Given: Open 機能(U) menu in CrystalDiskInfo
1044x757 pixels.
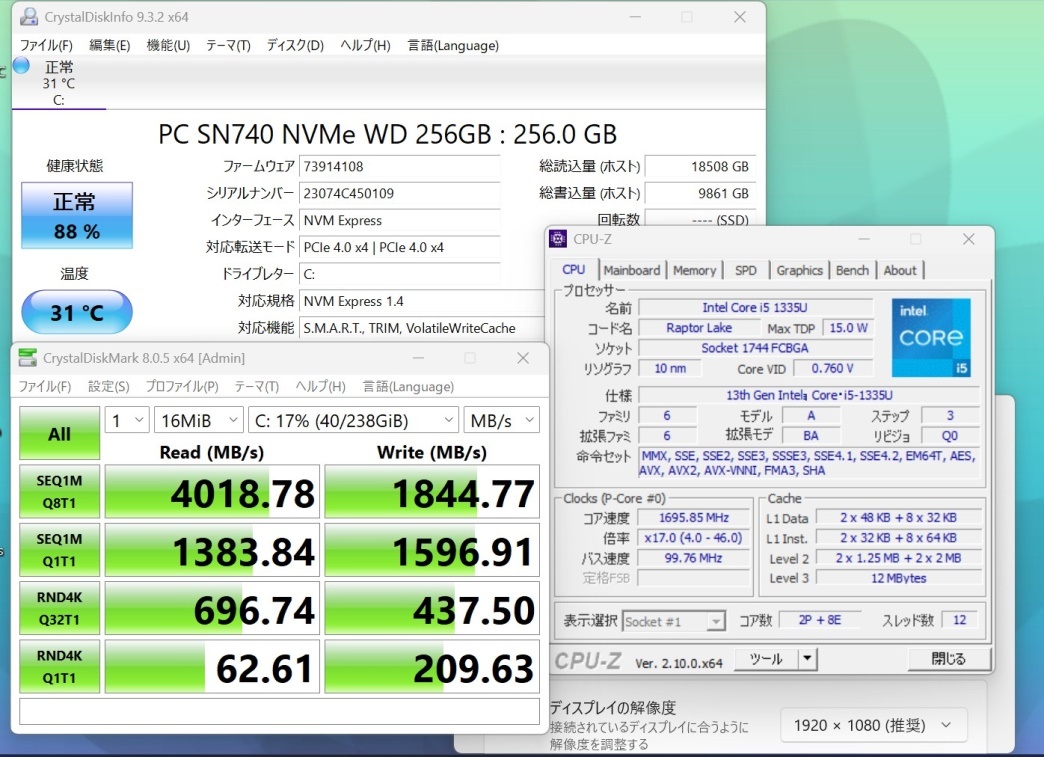Looking at the screenshot, I should 168,45.
